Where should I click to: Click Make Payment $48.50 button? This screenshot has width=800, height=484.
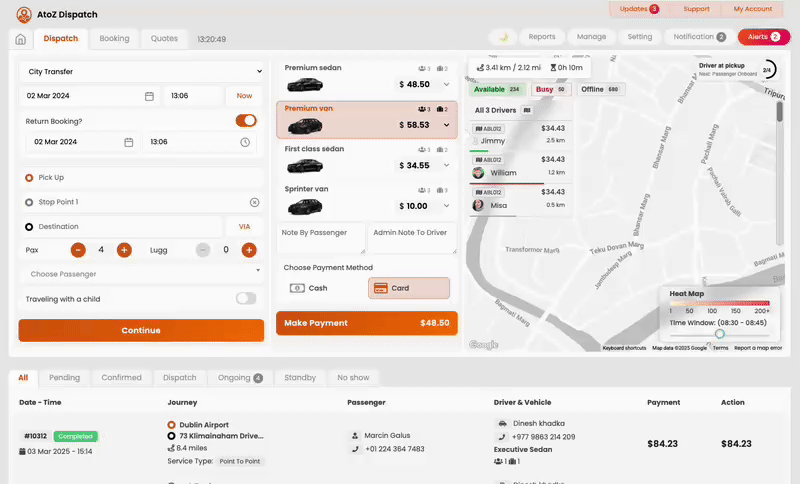point(367,323)
